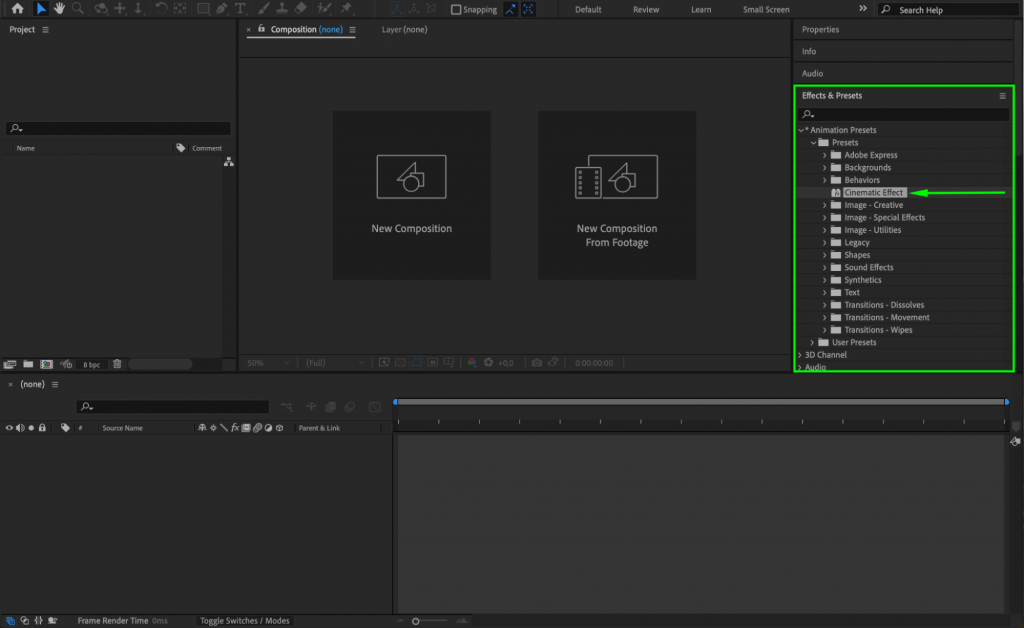Screen dimensions: 1024x628
Task: Select the Cinematic Effect preset
Action: [875, 192]
